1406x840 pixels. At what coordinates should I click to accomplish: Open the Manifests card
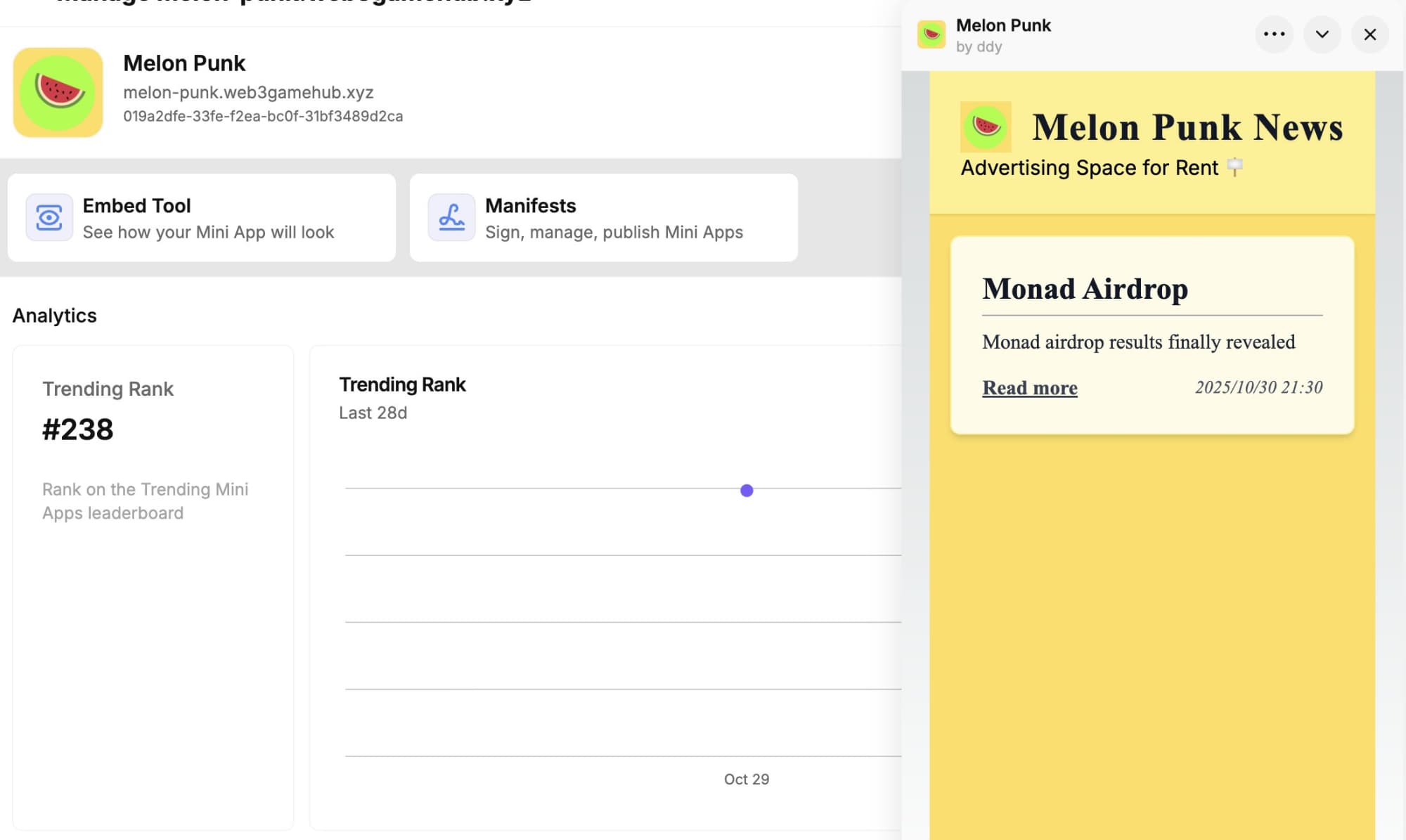point(603,218)
